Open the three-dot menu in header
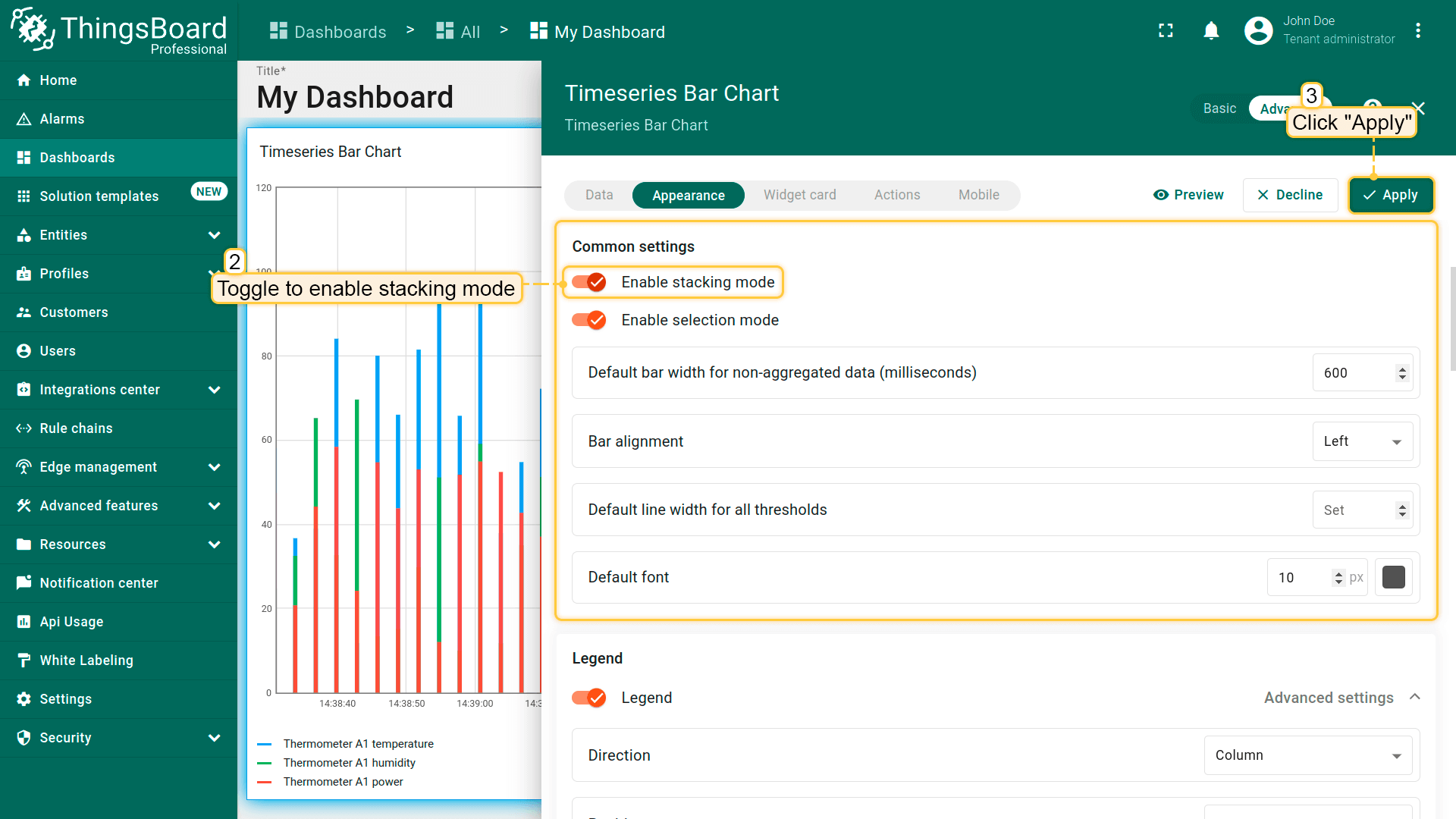The image size is (1456, 819). (1417, 30)
